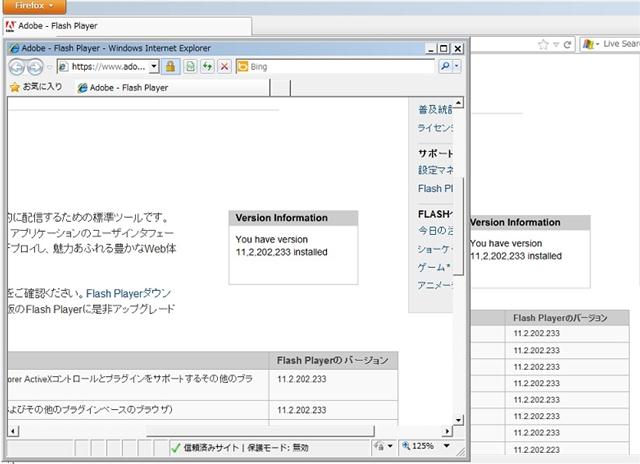Open the Flash Pl sidebar link
Viewport: 640px width, 464px height.
tap(435, 189)
